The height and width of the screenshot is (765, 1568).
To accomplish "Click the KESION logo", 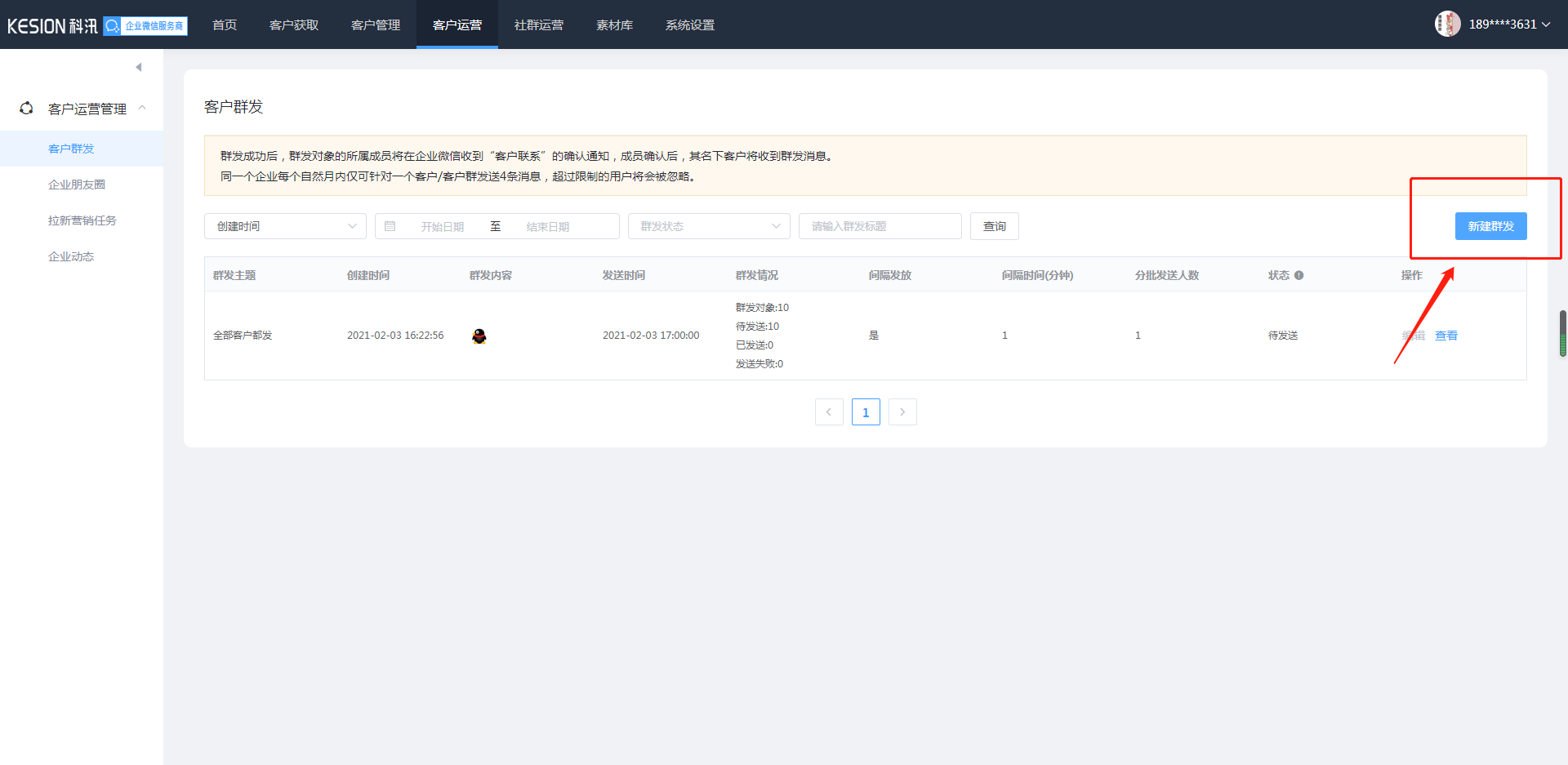I will tap(52, 26).
